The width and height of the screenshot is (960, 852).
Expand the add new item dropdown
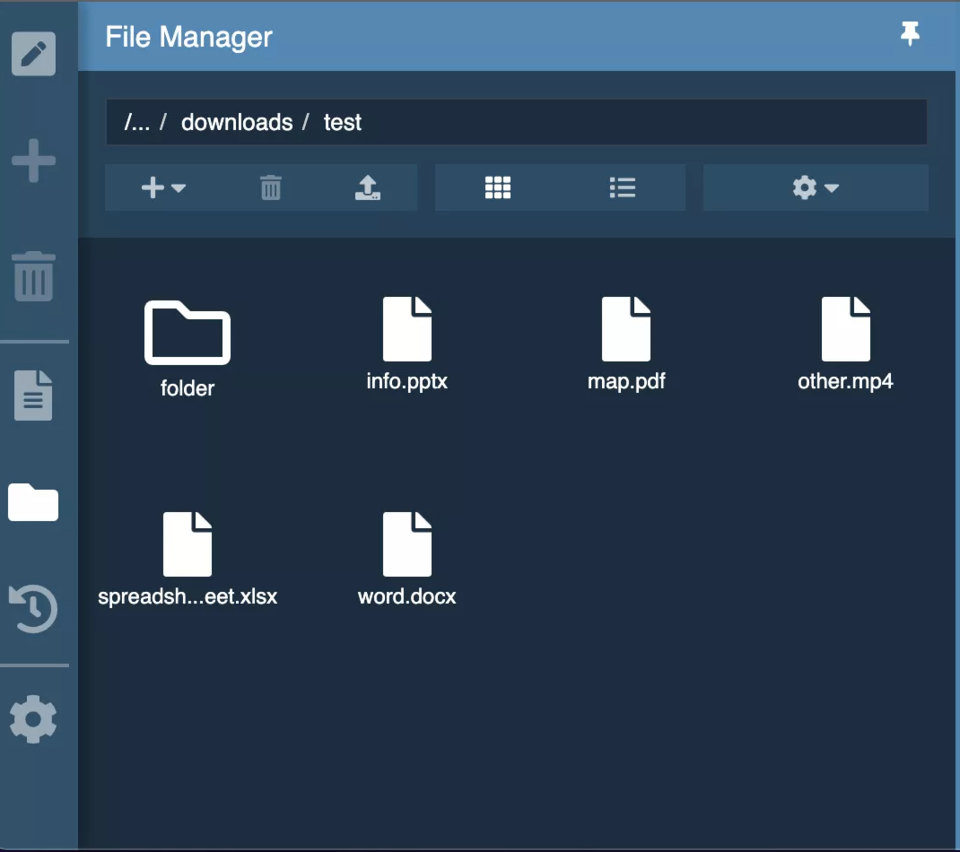click(x=163, y=188)
